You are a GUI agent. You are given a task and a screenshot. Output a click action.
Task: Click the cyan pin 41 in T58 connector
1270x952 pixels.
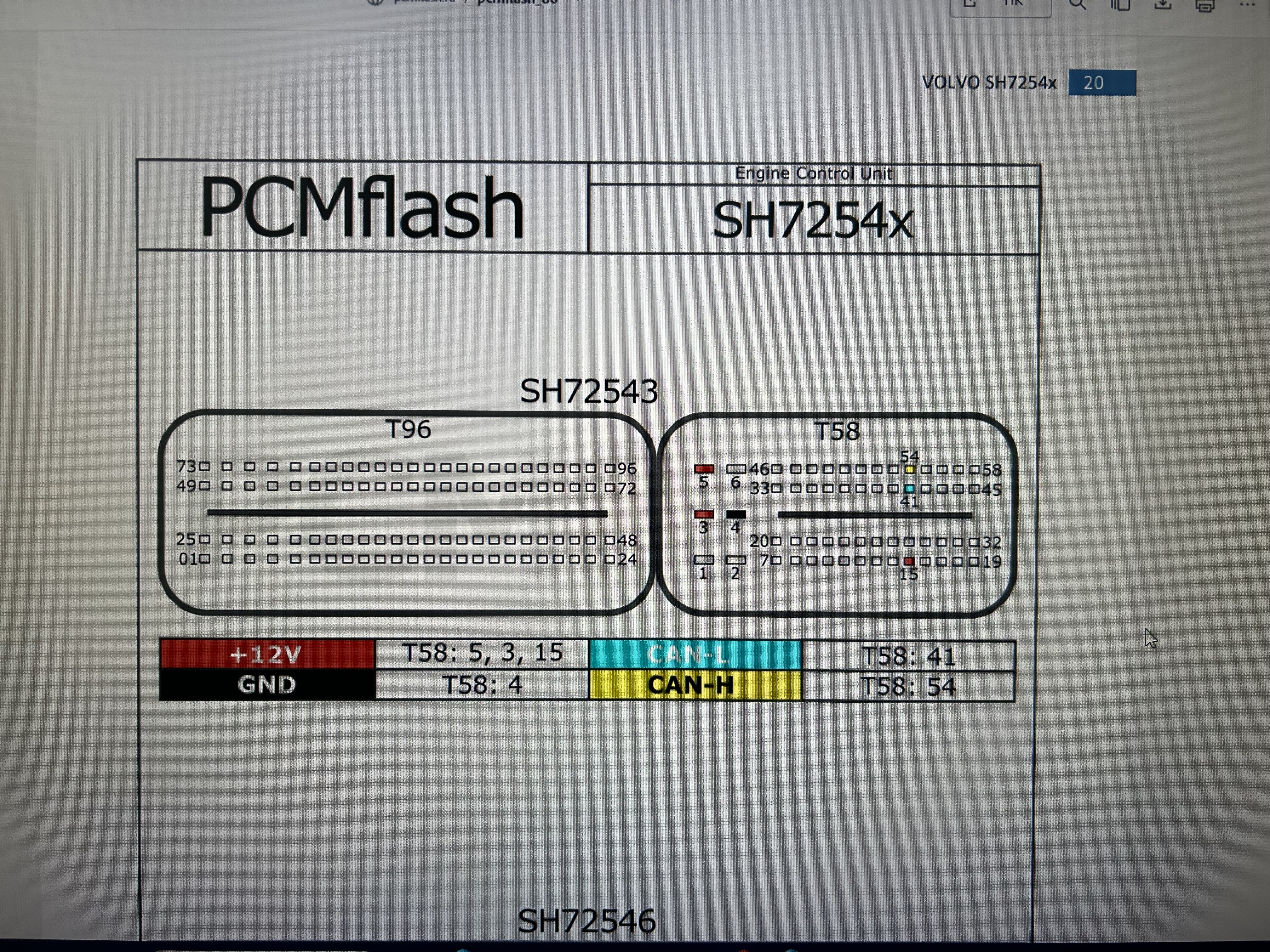click(x=909, y=489)
